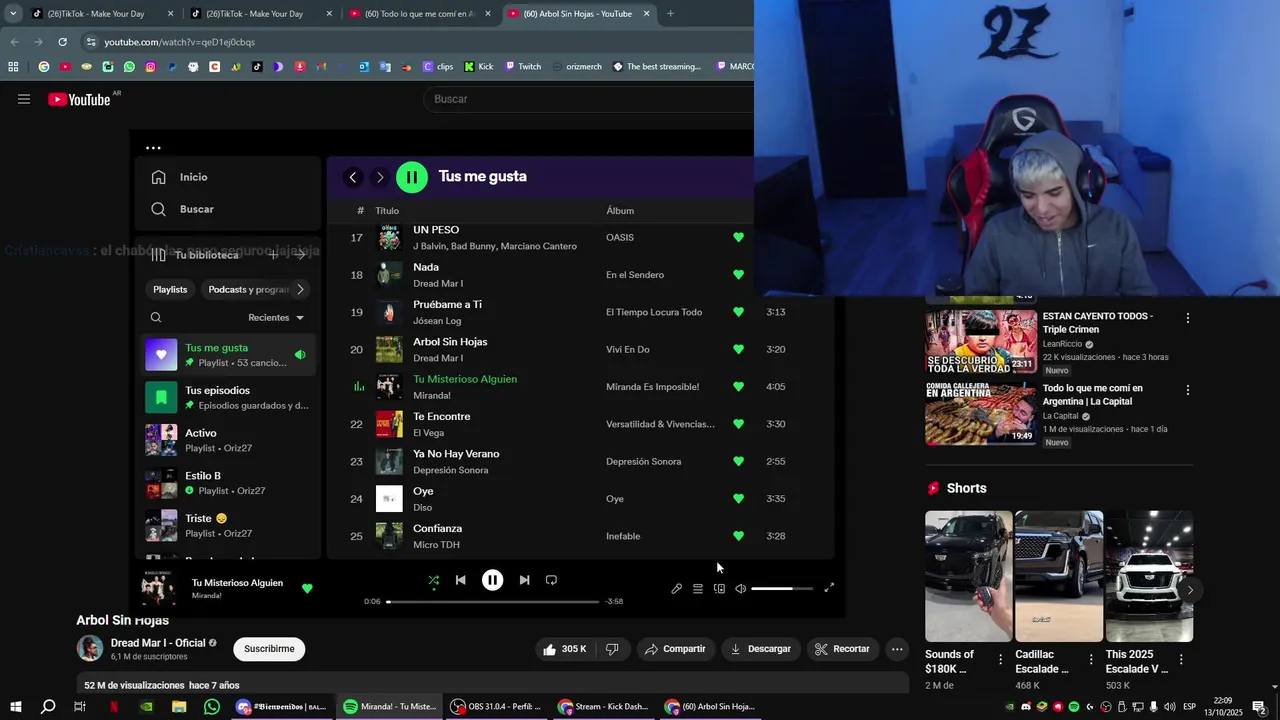Go to the YouTube home logo

(x=79, y=99)
